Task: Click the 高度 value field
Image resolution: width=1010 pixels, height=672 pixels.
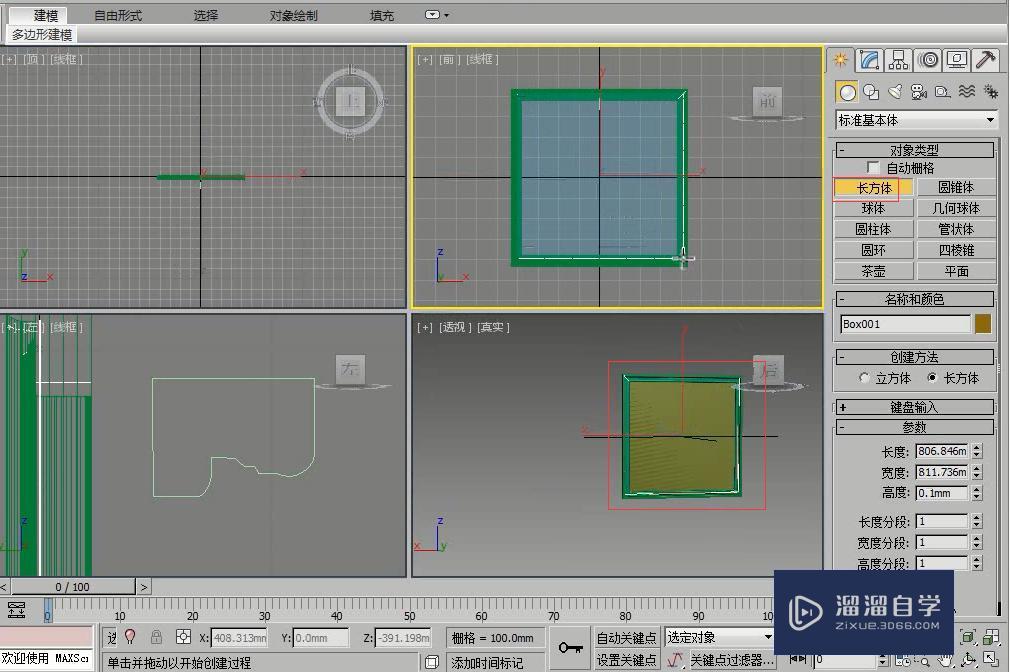Action: click(942, 493)
